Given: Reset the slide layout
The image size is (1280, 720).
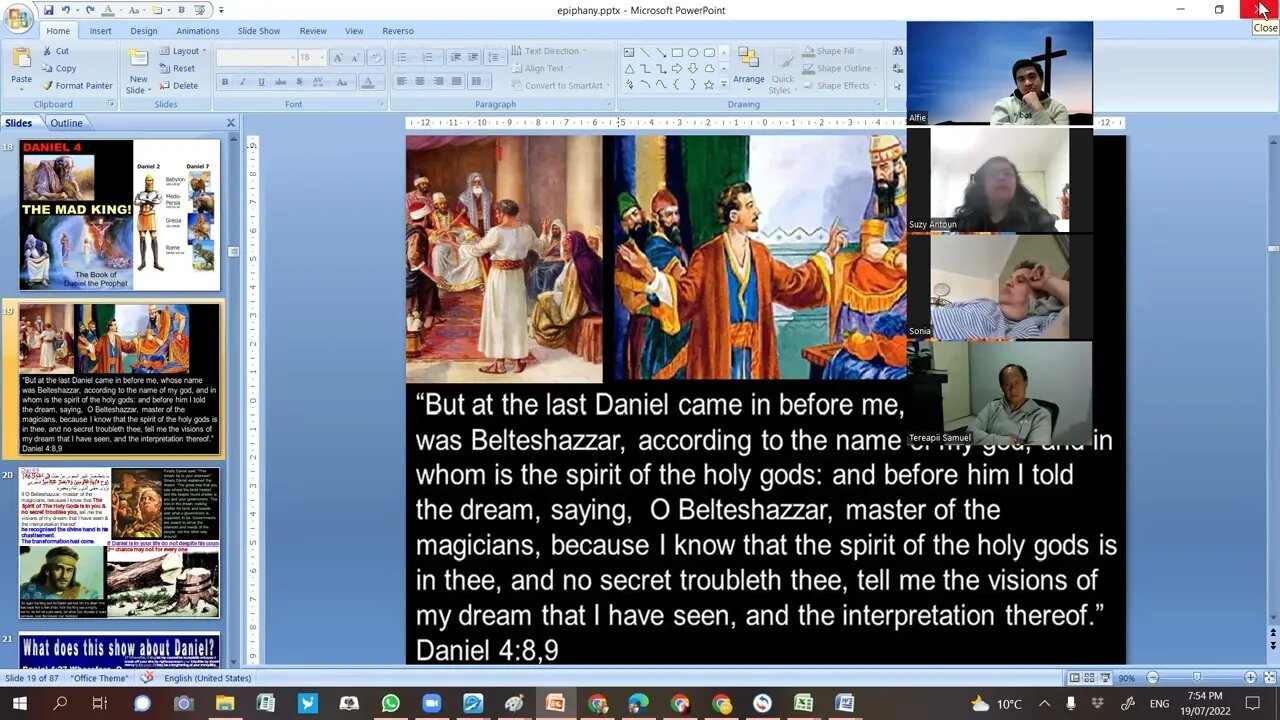Looking at the screenshot, I should coord(177,68).
